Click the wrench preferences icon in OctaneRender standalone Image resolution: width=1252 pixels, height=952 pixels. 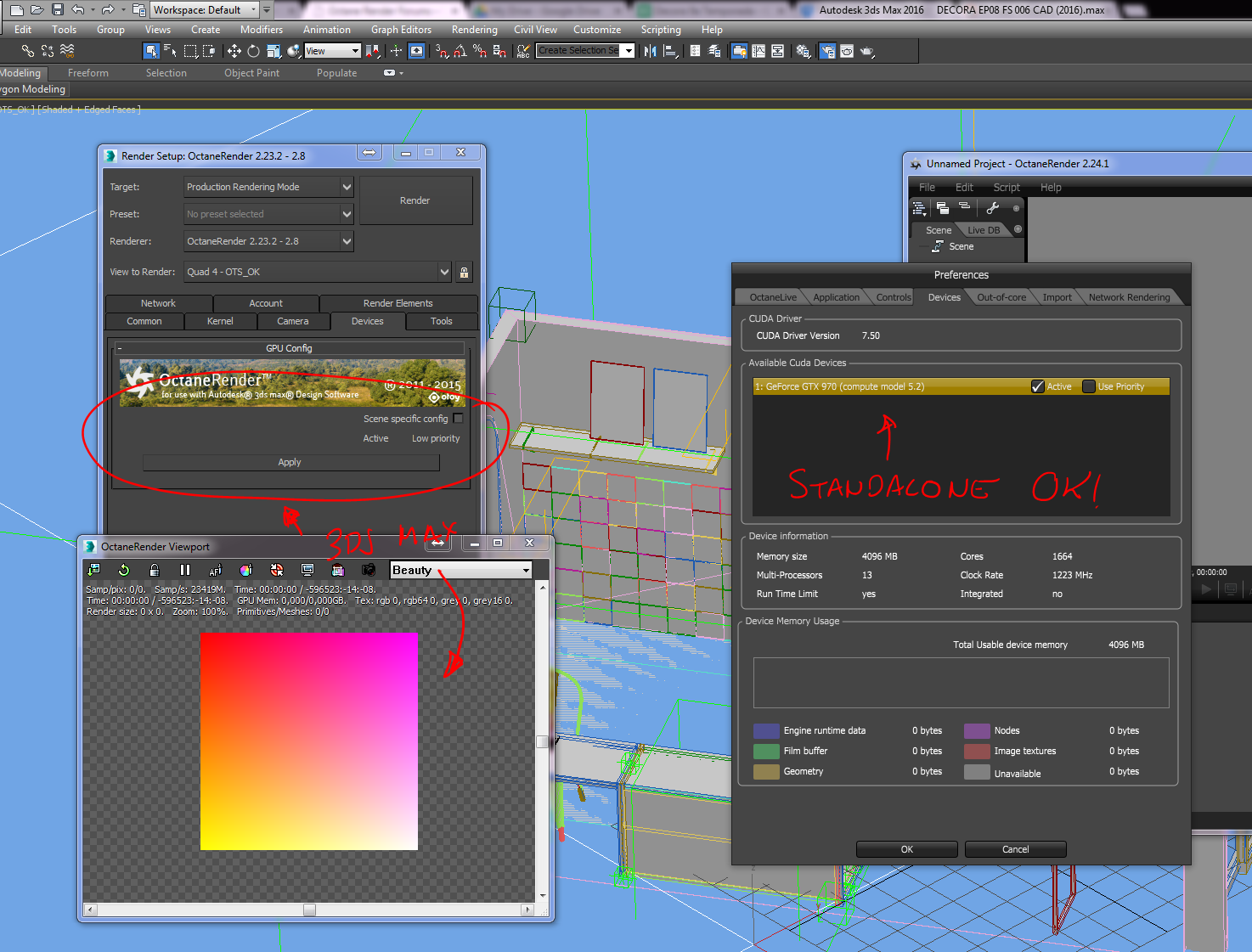coord(992,207)
